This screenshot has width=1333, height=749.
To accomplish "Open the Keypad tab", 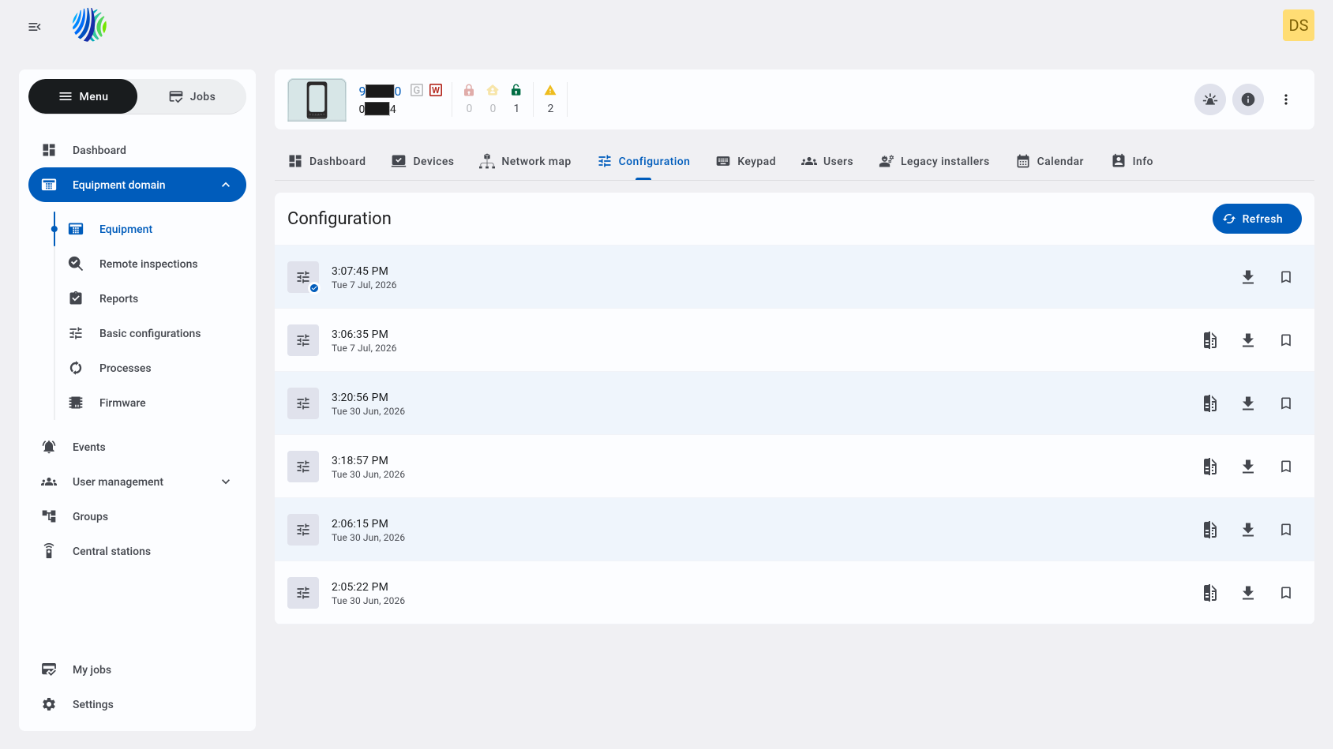I will coord(746,161).
